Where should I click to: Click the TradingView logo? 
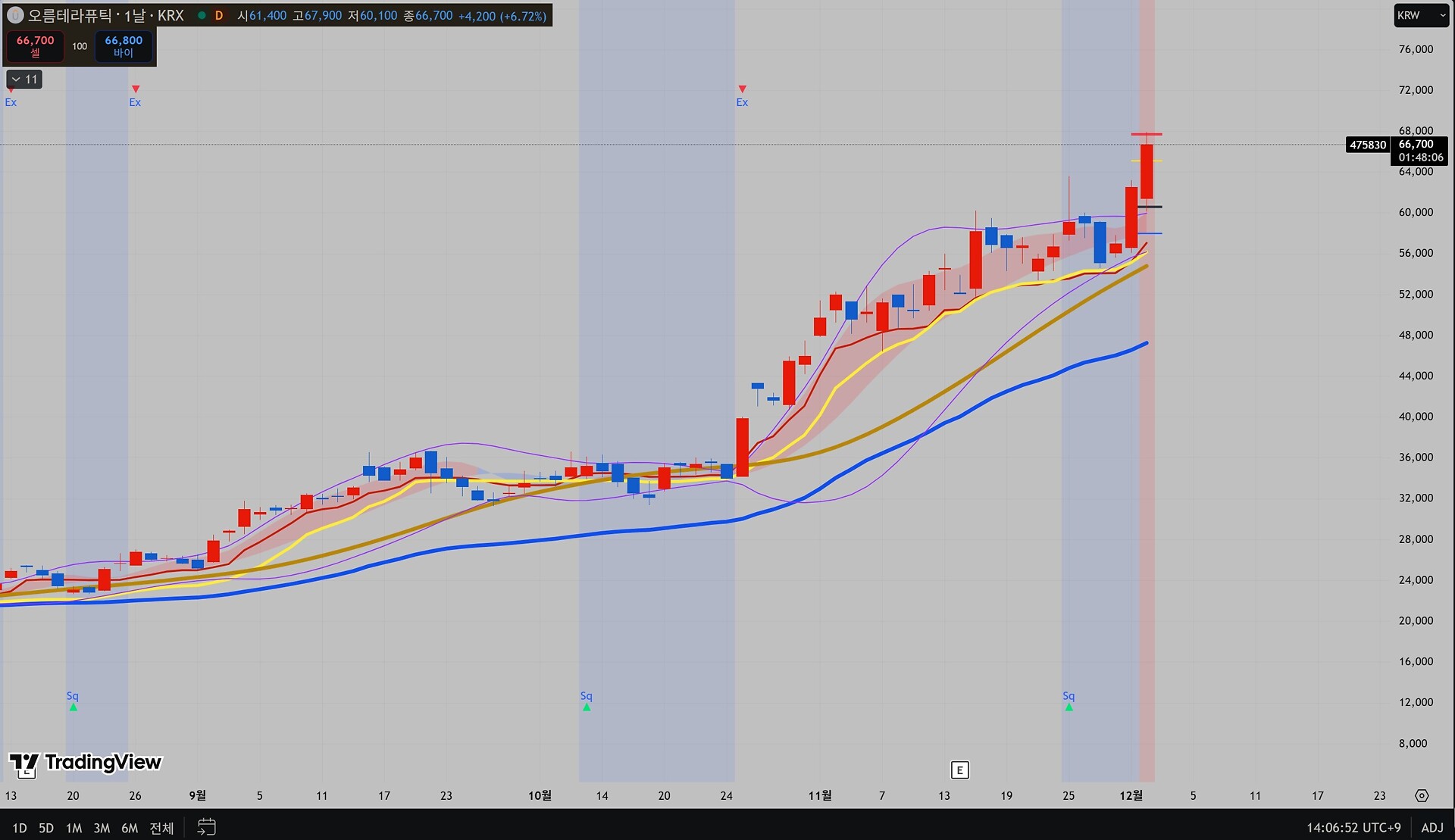85,763
